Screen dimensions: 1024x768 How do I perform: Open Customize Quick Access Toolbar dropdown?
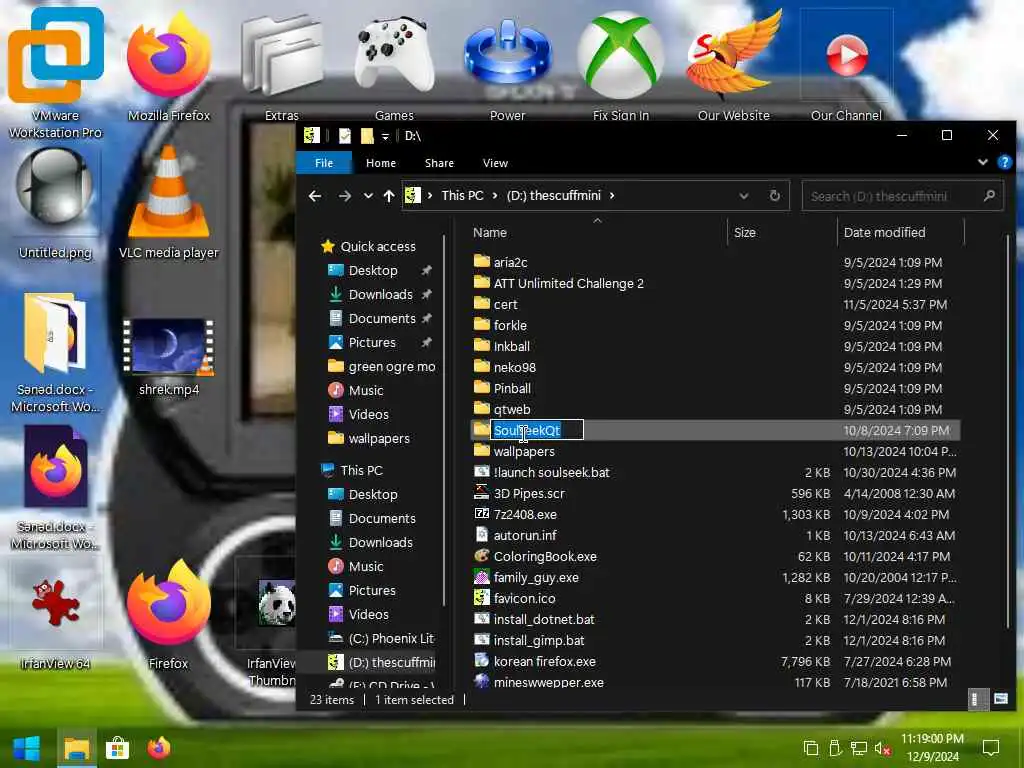coord(385,136)
